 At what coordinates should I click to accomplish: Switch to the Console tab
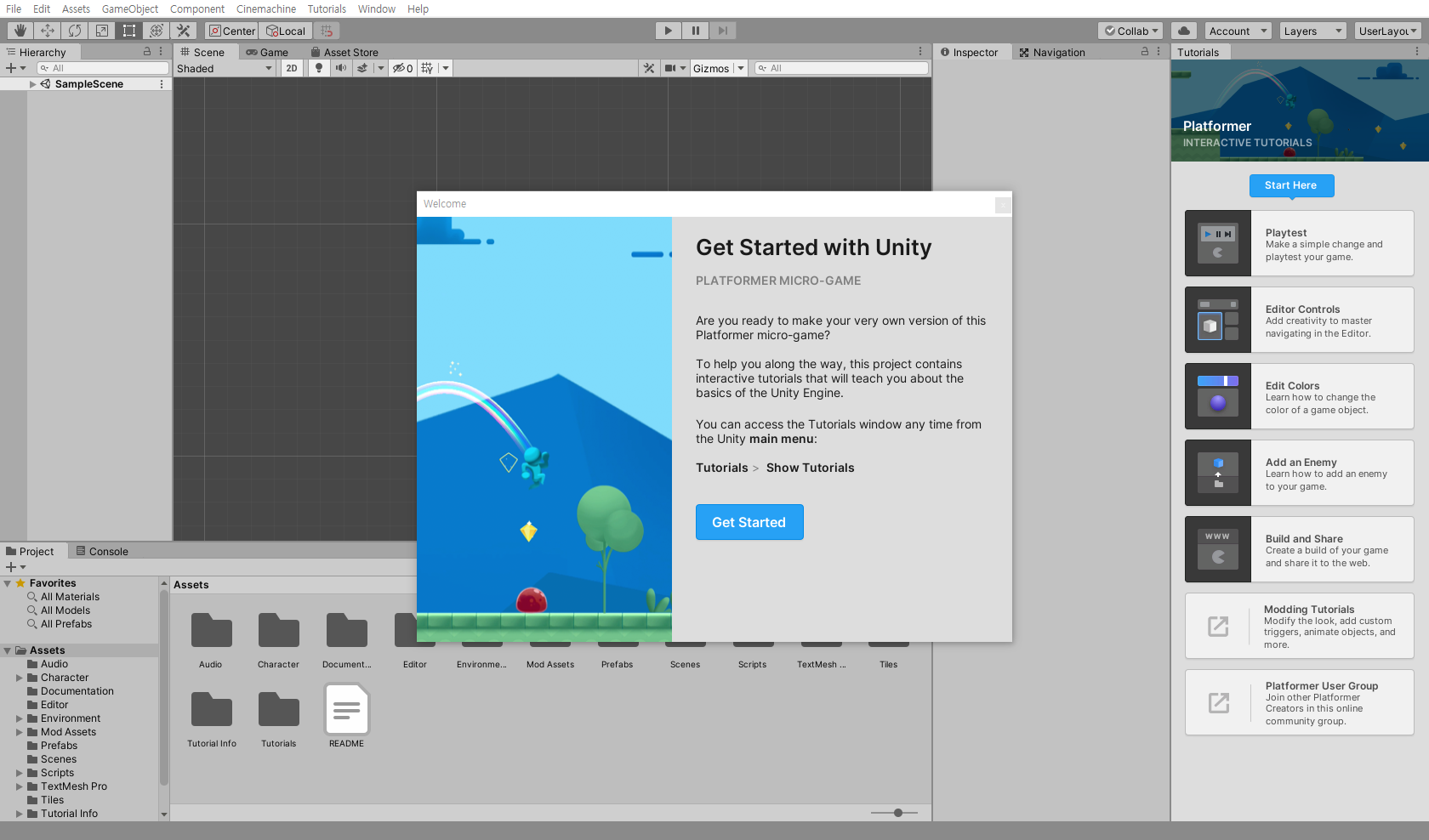[x=102, y=551]
